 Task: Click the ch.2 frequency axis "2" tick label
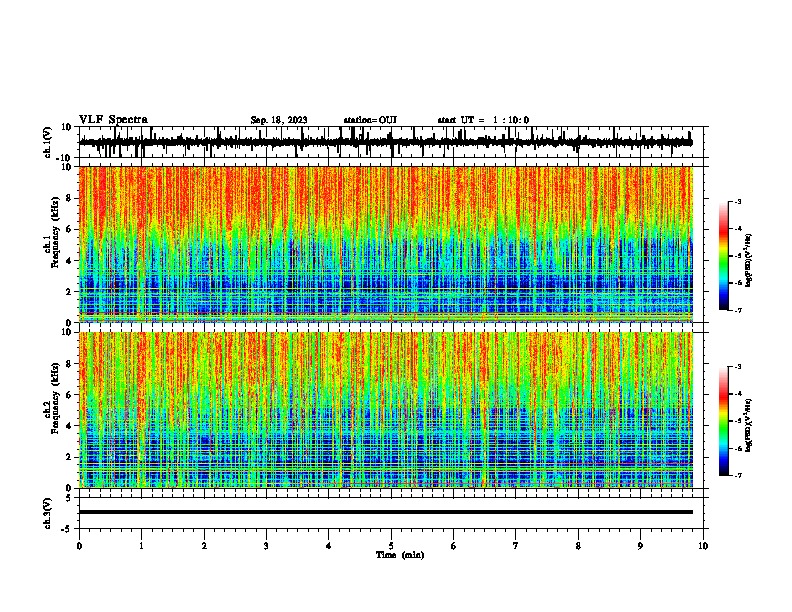click(70, 457)
